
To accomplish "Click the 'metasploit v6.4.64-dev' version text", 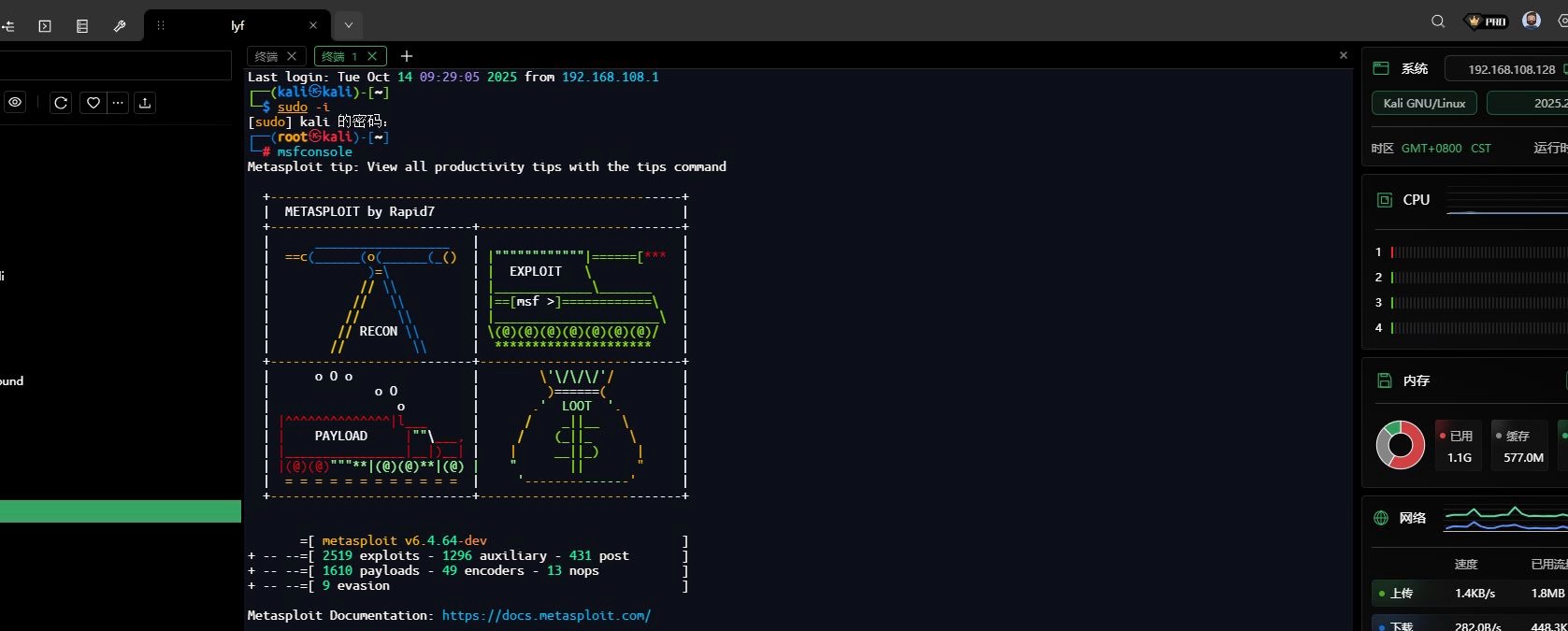I will click(404, 540).
